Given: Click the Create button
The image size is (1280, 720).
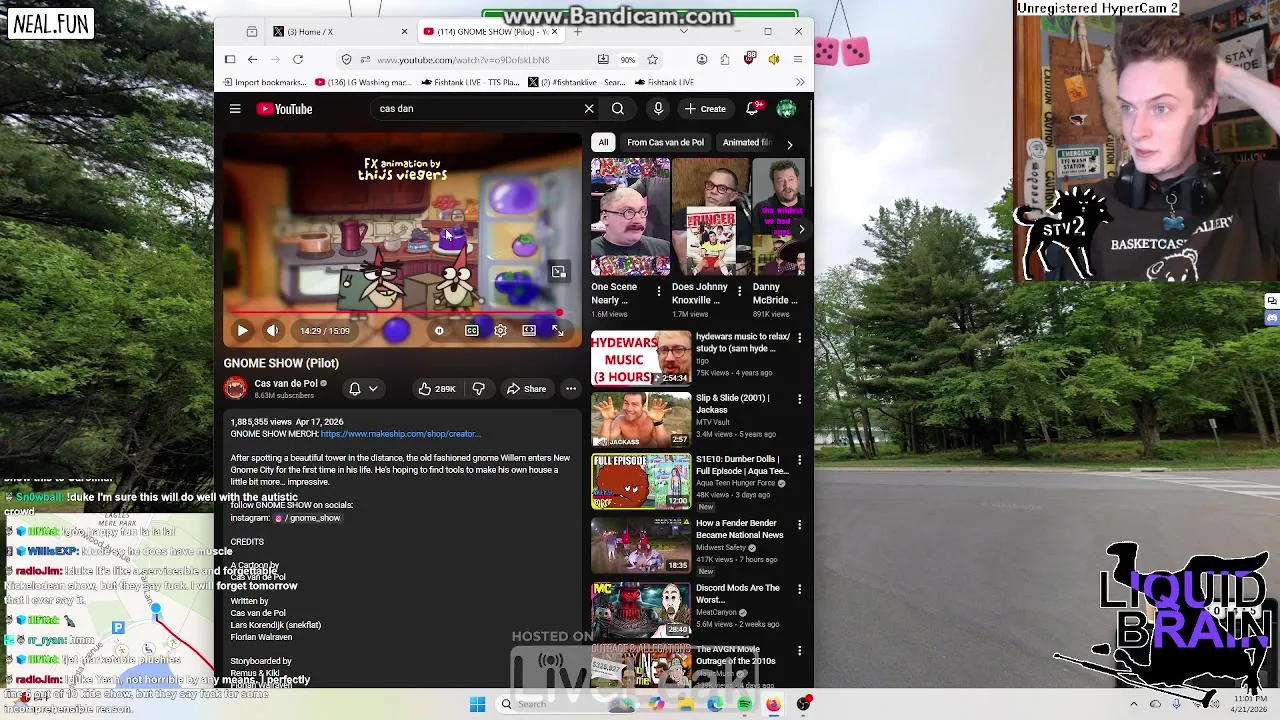Looking at the screenshot, I should 705,109.
